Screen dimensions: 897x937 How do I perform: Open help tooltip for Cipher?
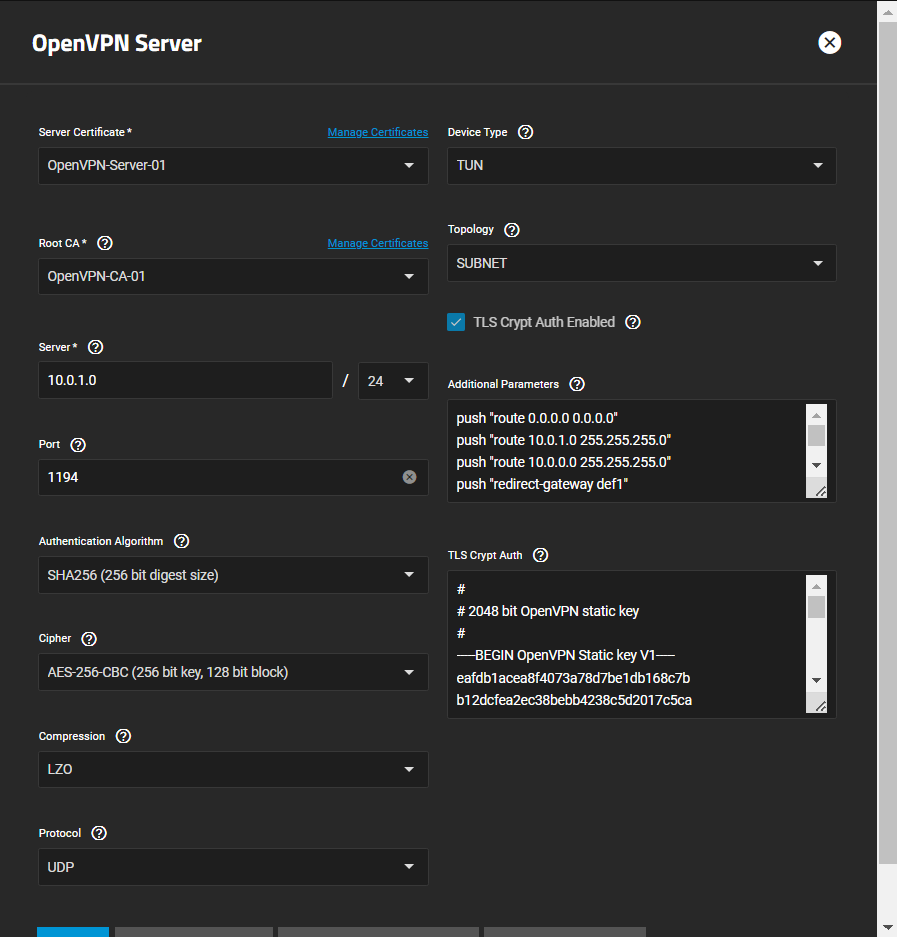pos(89,639)
